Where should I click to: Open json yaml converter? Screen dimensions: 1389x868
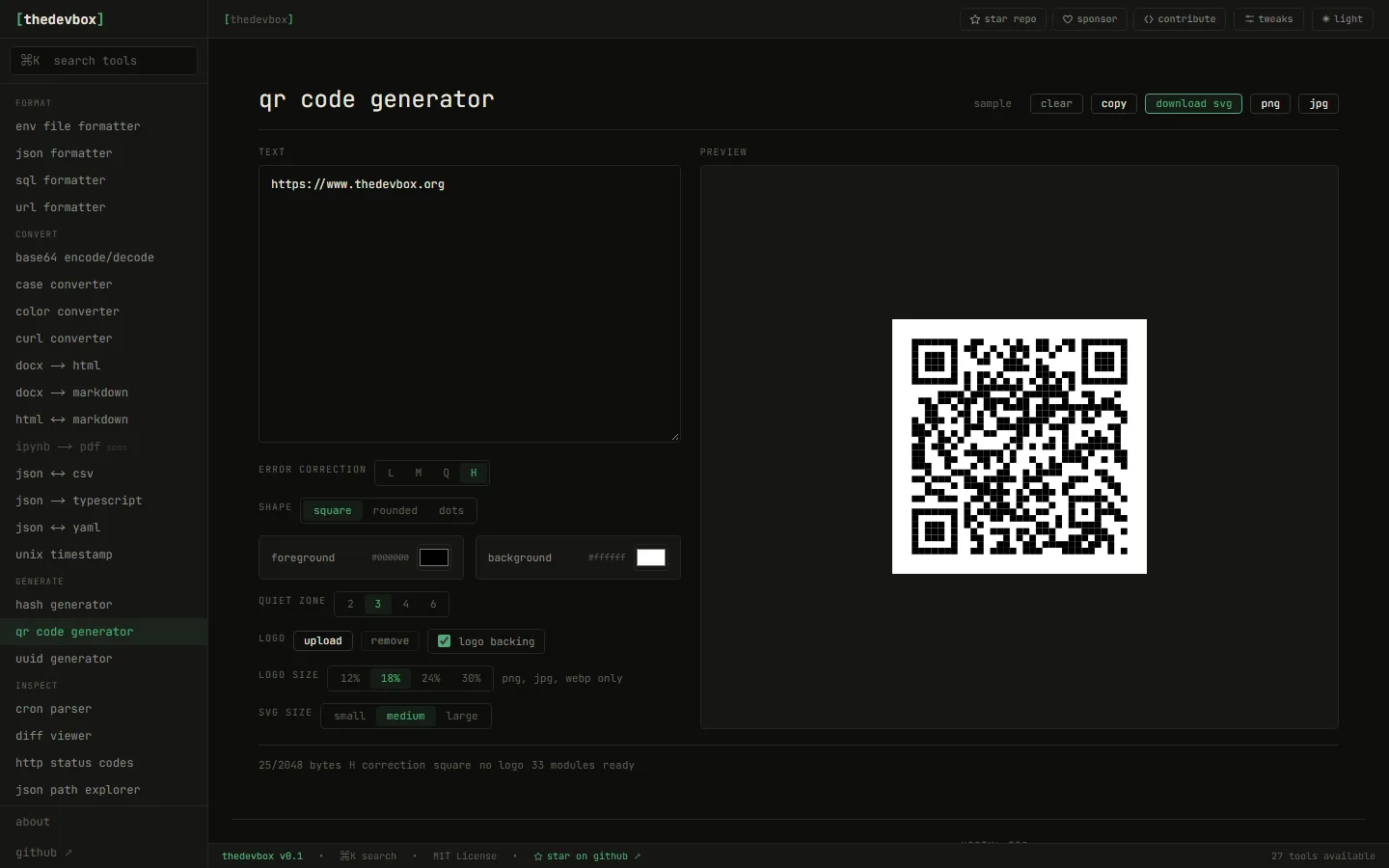click(x=103, y=528)
